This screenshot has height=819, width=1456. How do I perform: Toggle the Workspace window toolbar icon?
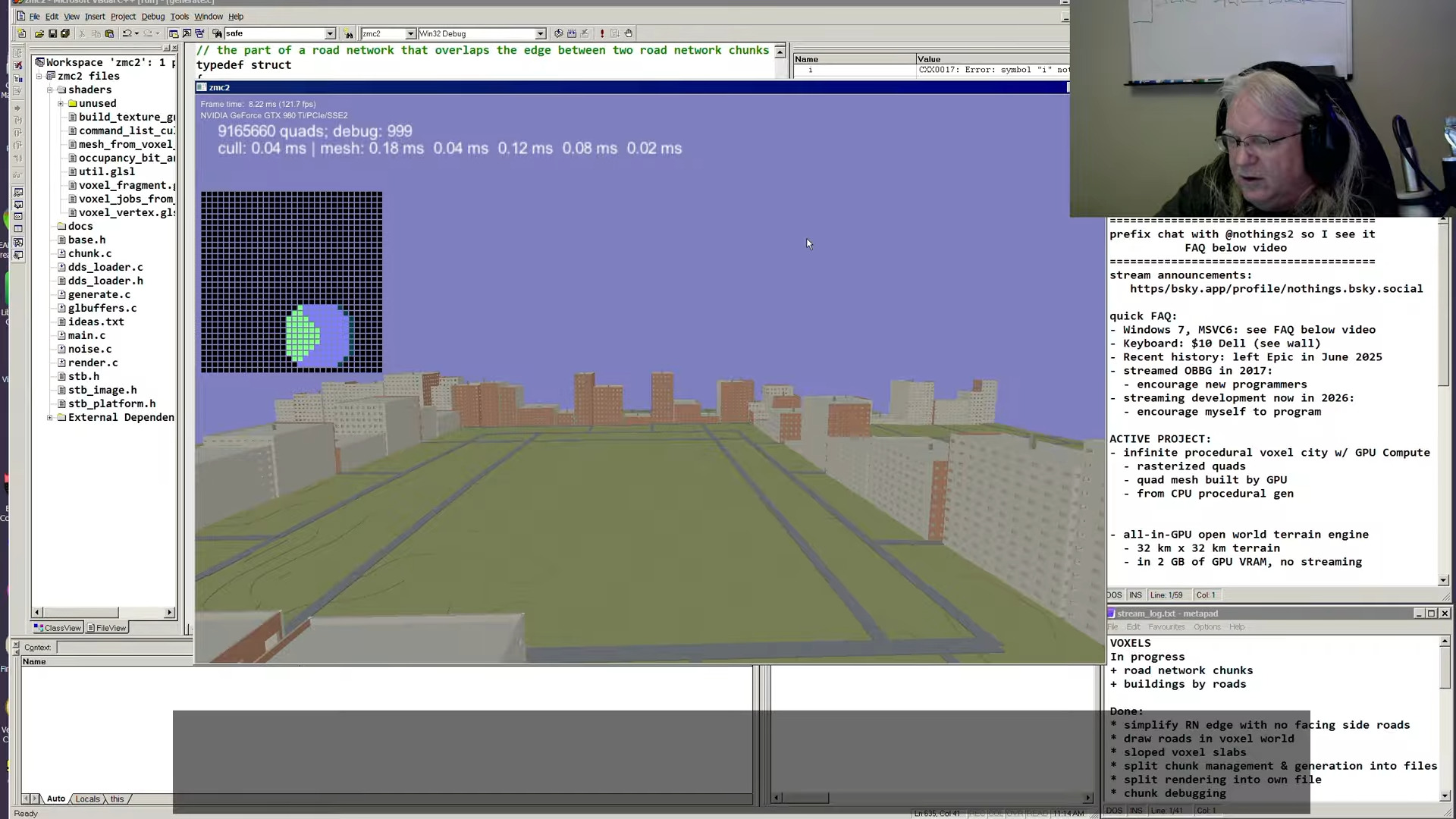pyautogui.click(x=173, y=33)
